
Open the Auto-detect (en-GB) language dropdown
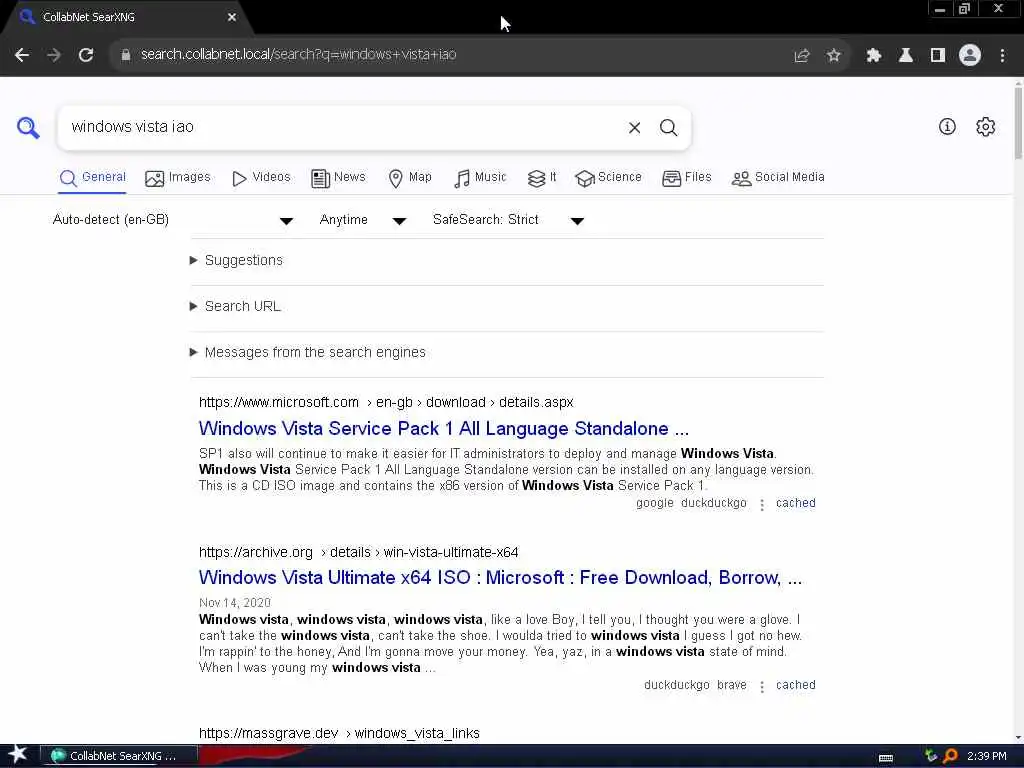(x=173, y=220)
